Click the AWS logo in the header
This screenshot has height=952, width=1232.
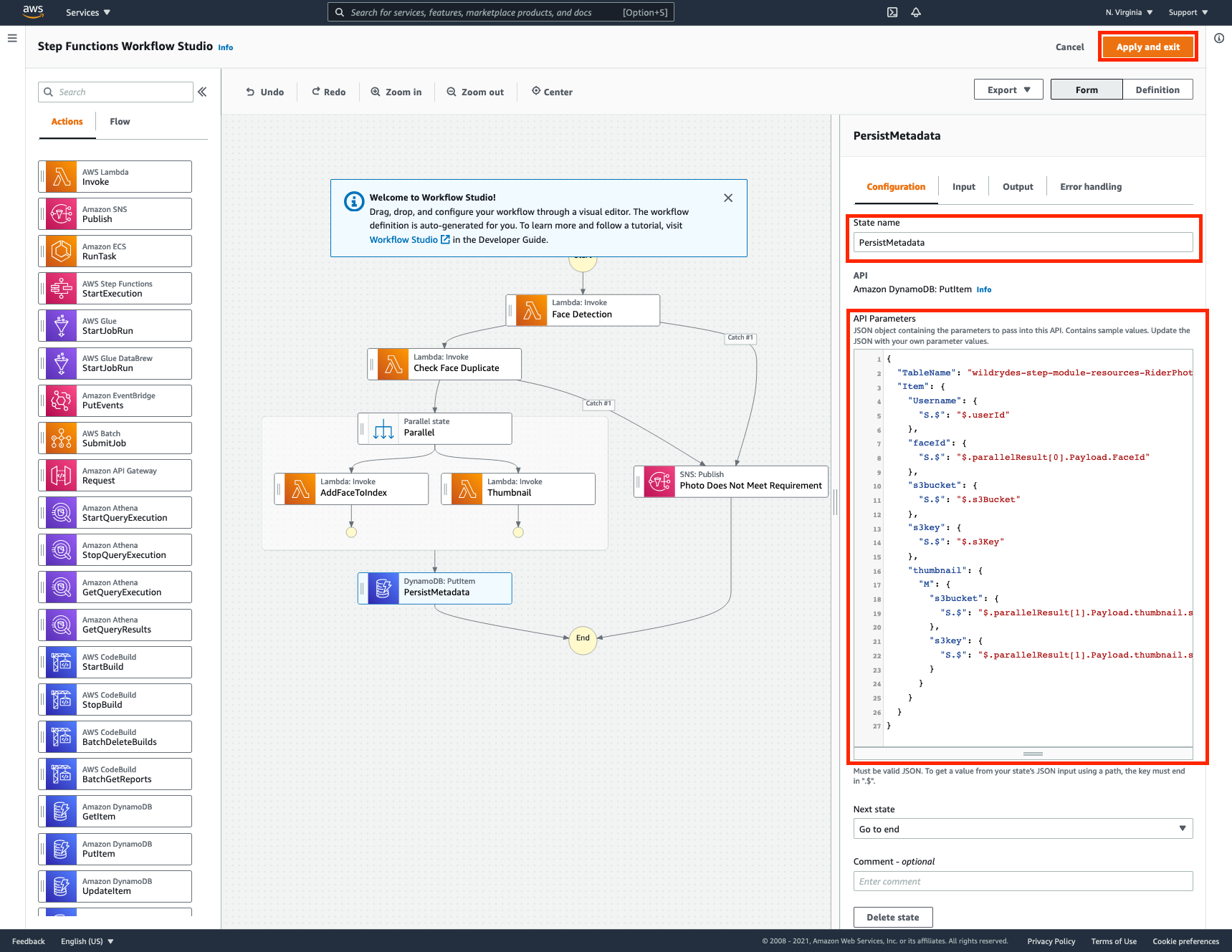coord(33,11)
